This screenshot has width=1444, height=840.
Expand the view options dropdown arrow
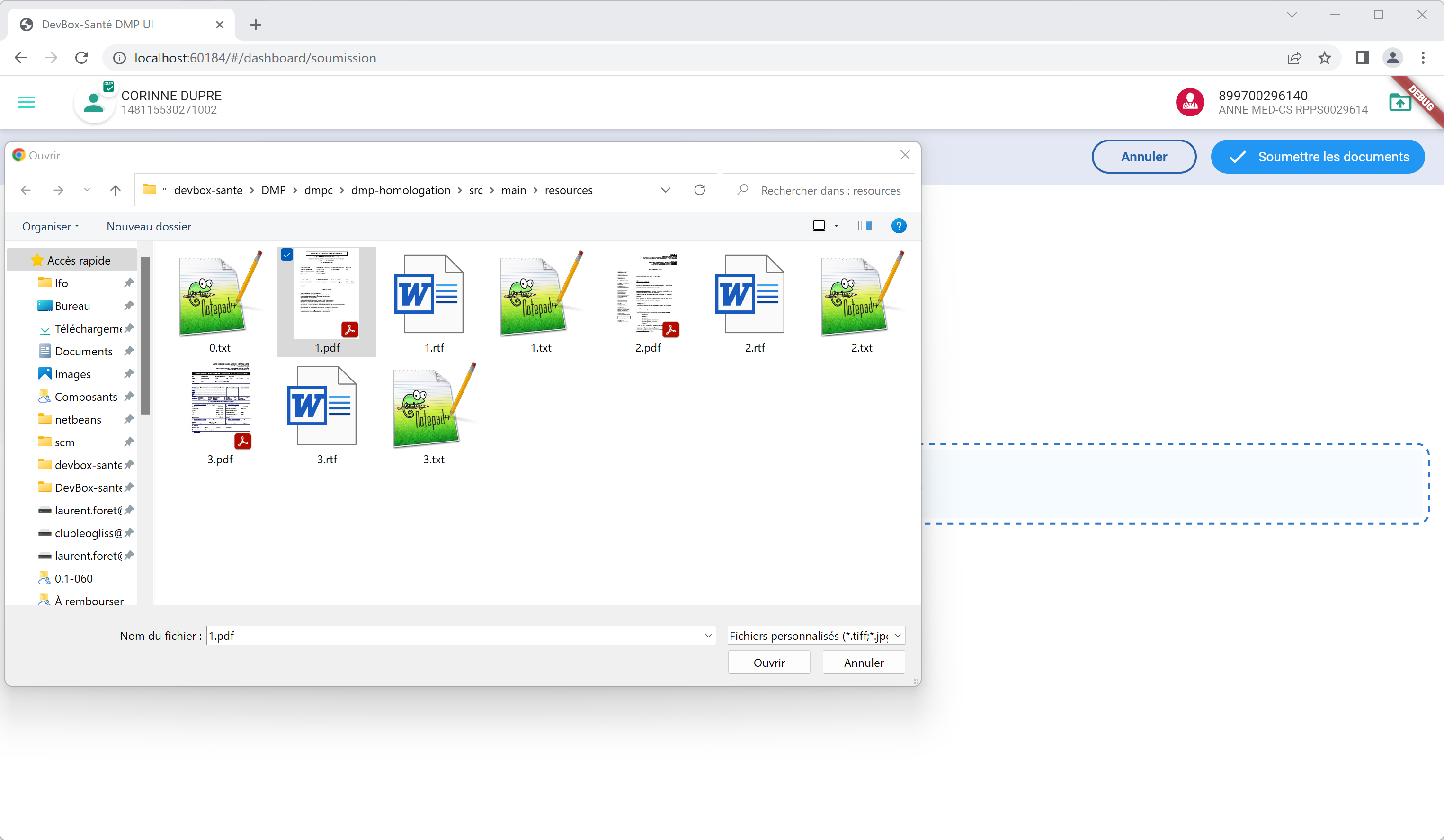pos(836,226)
